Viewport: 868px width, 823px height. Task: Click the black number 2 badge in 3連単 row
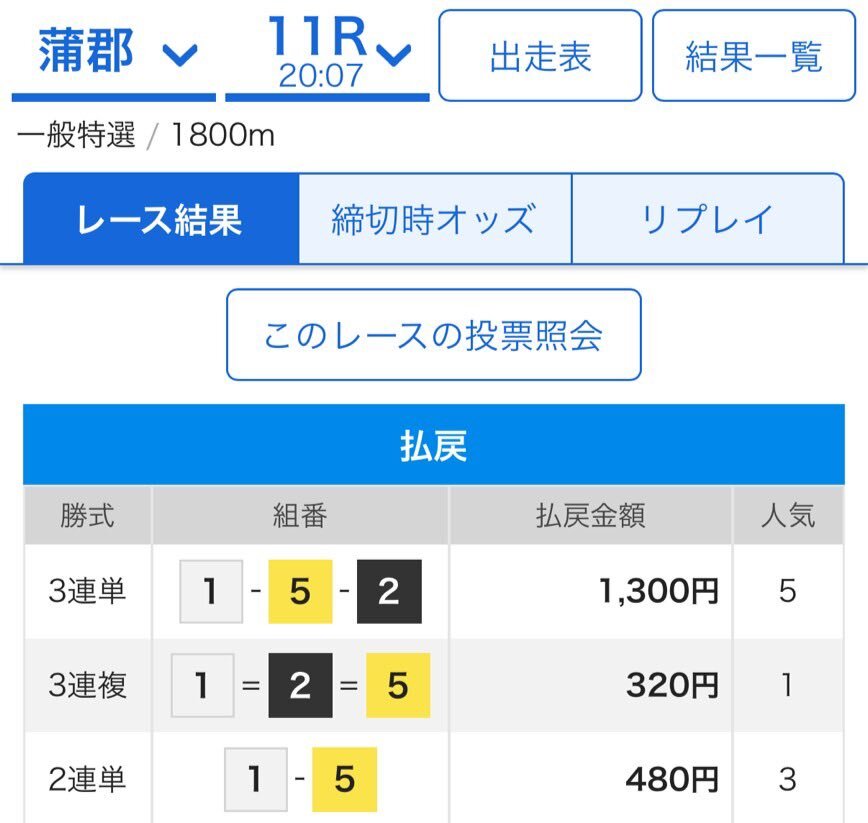click(x=389, y=592)
